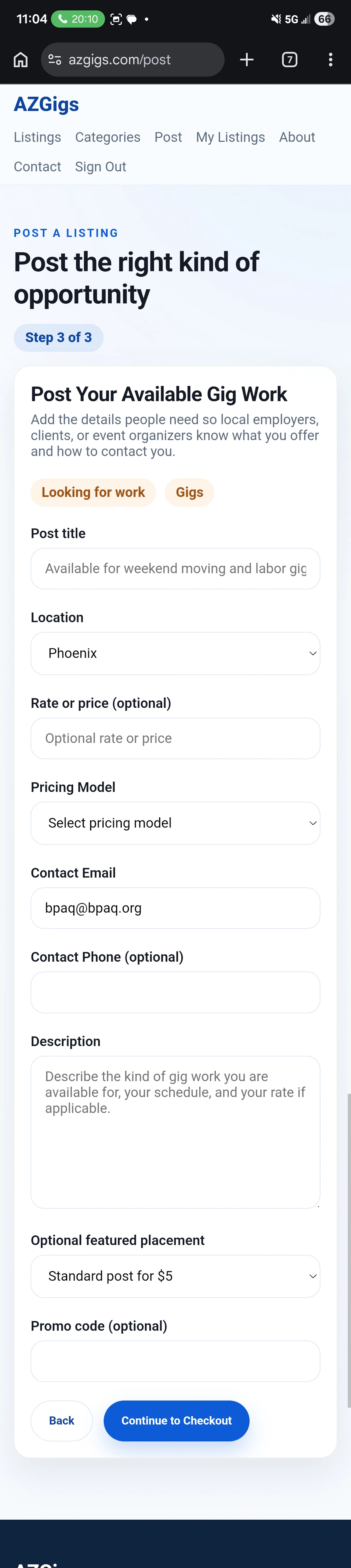Viewport: 351px width, 1568px height.
Task: Expand the Standard post for $5 dropdown
Action: (175, 1276)
